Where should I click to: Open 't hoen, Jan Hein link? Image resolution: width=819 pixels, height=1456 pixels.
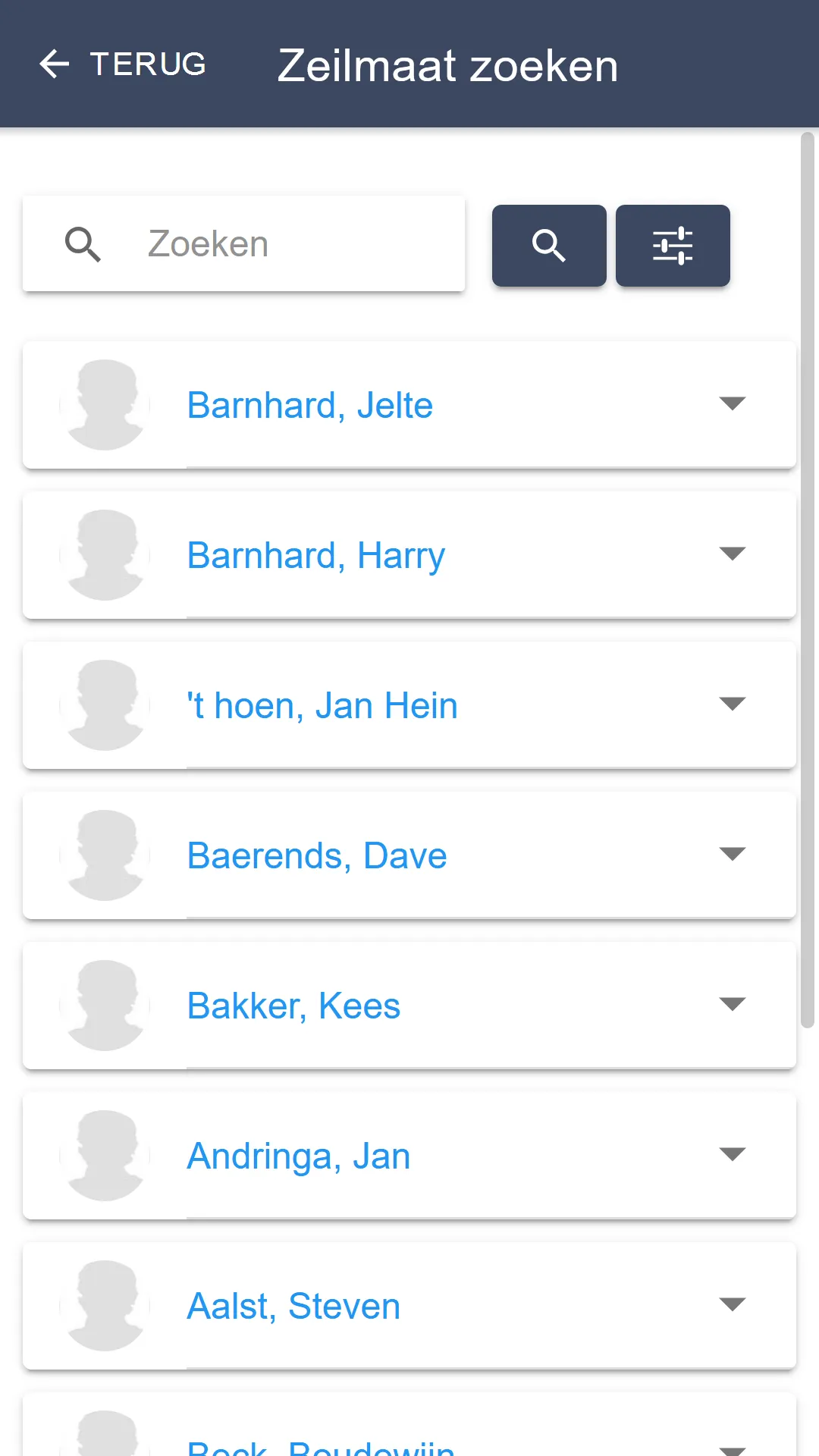coord(322,706)
